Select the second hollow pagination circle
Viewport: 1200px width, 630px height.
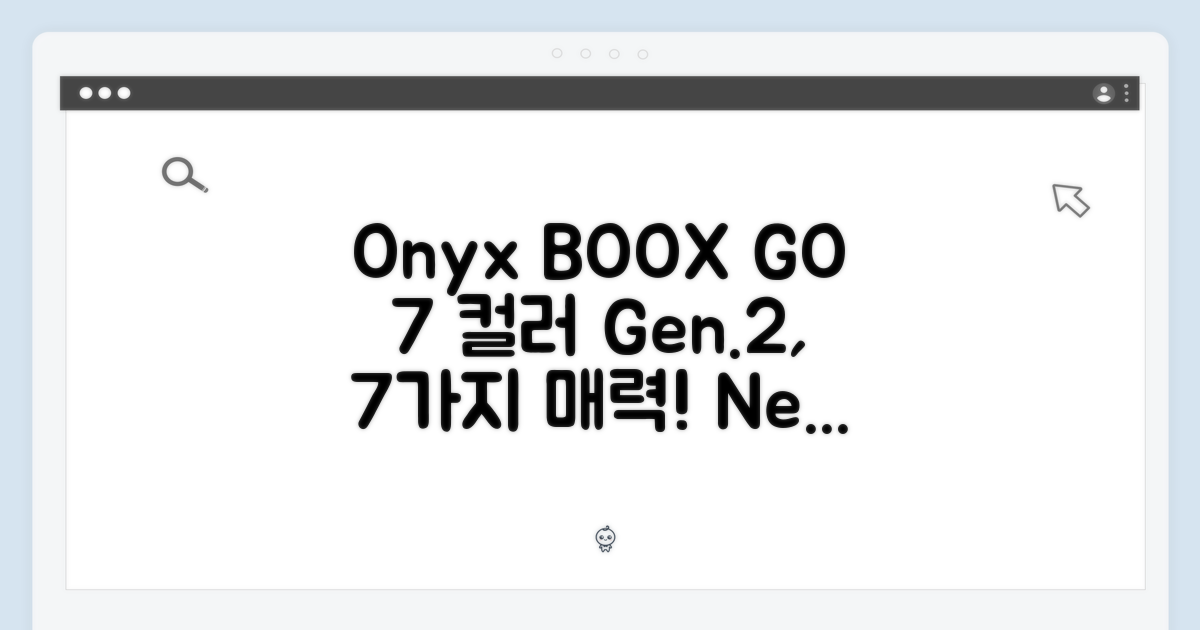pos(586,54)
